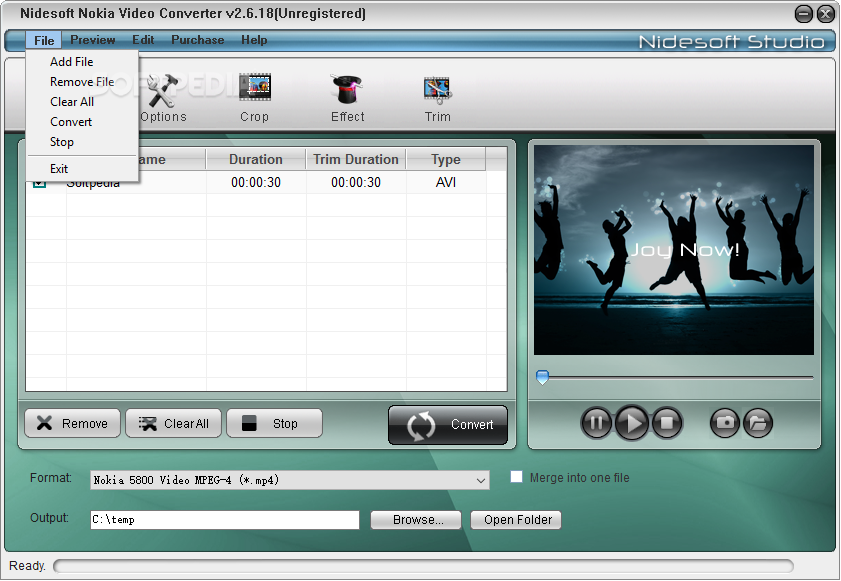Open the Edit menu

(x=143, y=40)
